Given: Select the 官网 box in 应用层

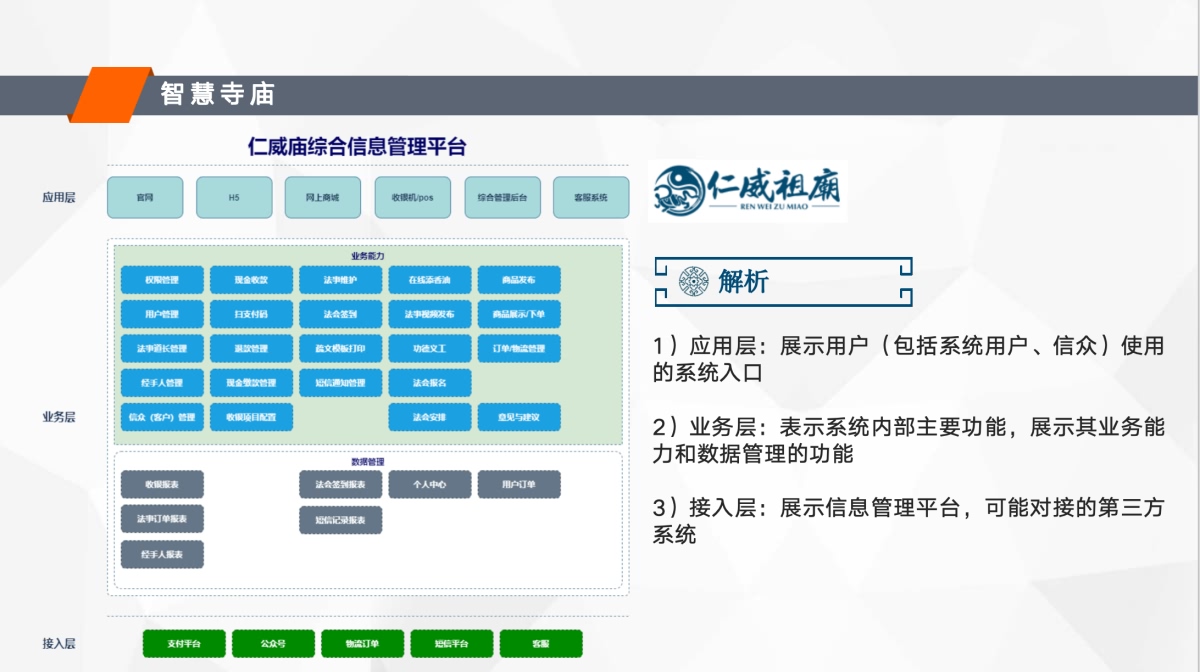Looking at the screenshot, I should click(x=145, y=198).
